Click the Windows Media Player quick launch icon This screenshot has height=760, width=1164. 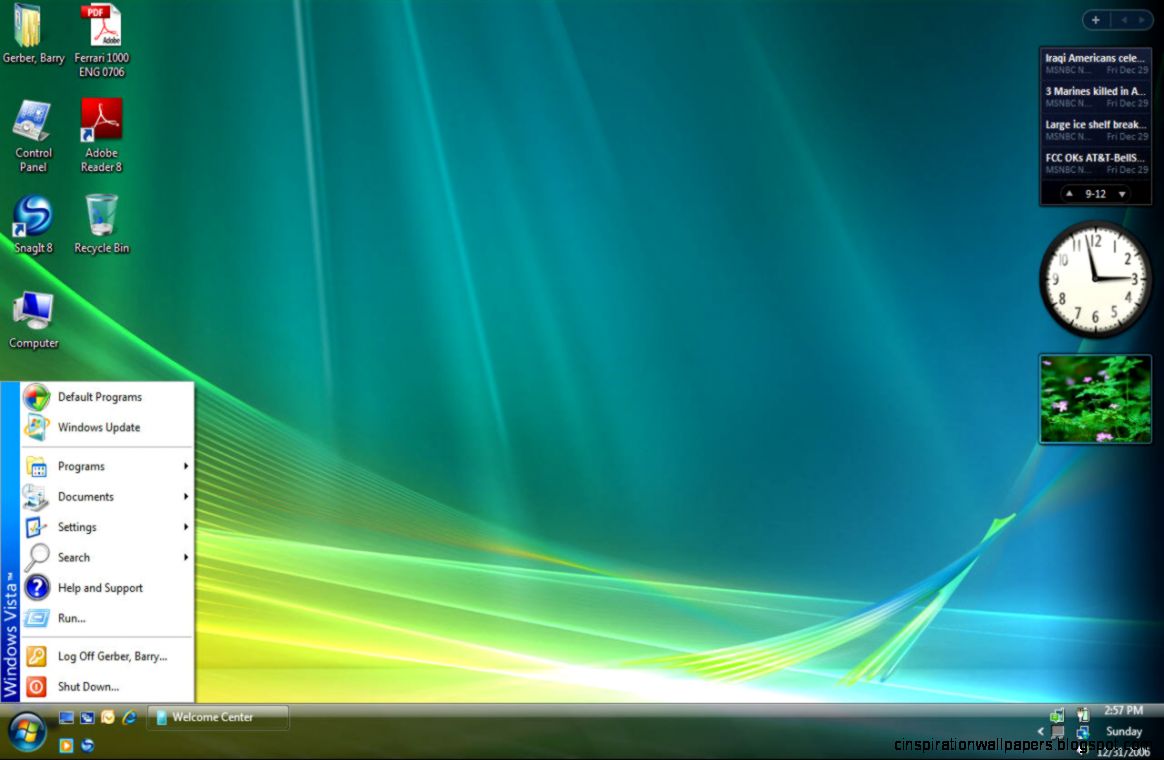point(66,744)
